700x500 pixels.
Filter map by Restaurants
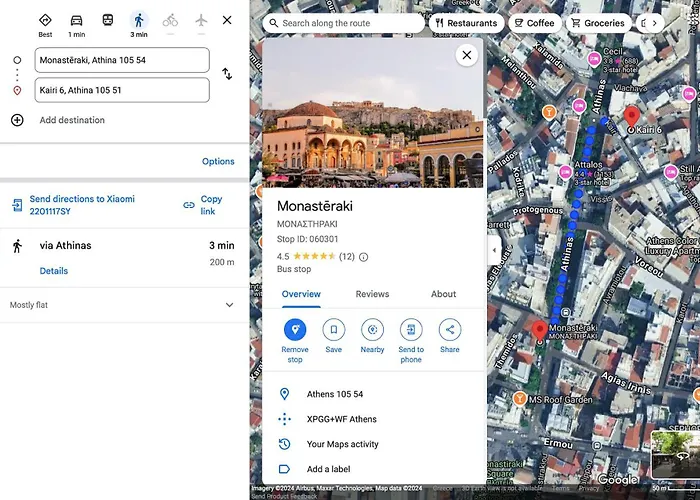pos(467,23)
